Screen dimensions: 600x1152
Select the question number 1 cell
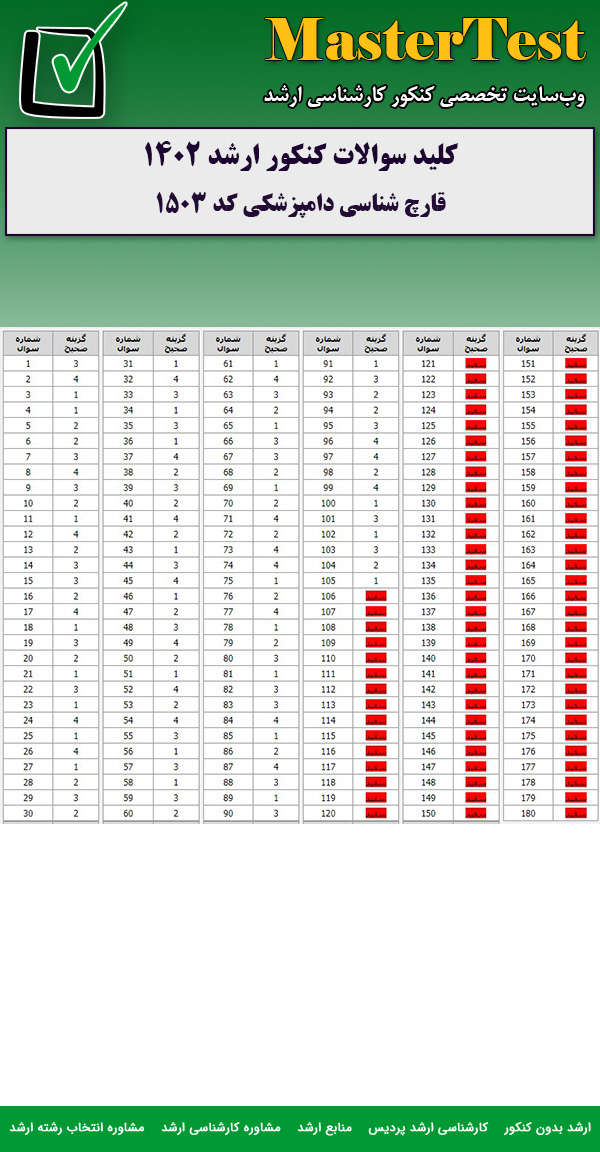tap(28, 364)
